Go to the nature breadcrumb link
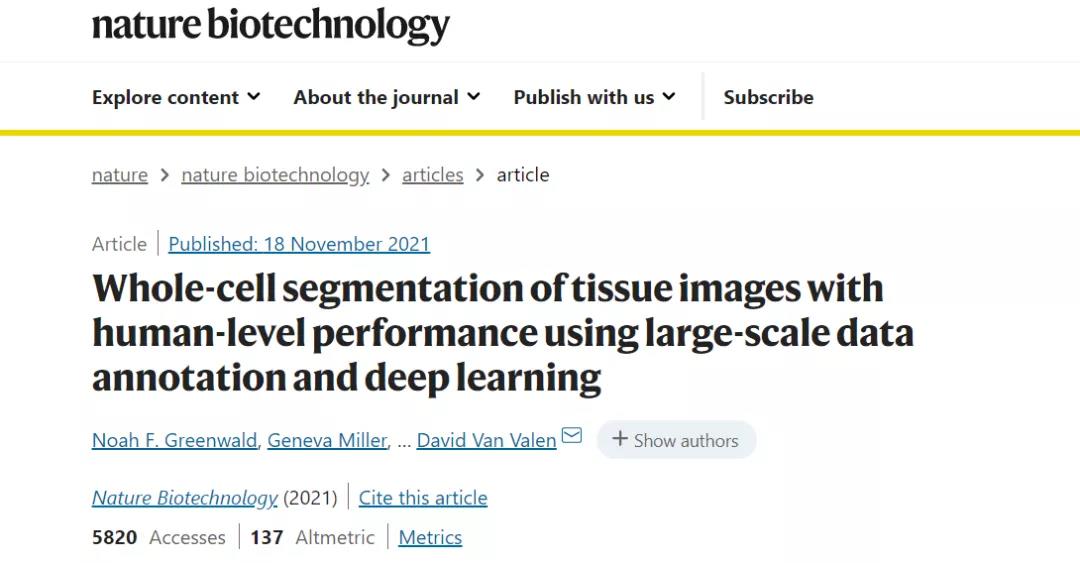Viewport: 1080px width, 563px height. pyautogui.click(x=120, y=175)
